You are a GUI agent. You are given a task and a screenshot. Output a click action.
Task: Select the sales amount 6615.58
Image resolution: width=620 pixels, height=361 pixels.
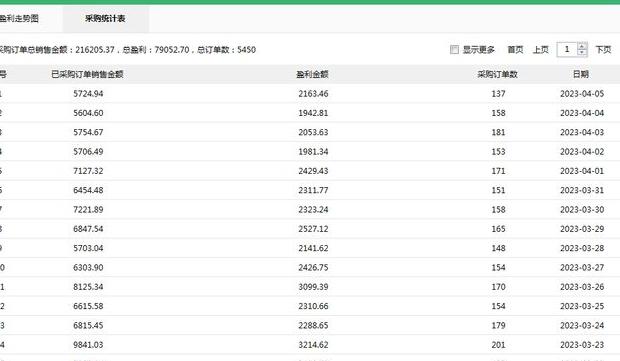[88, 307]
